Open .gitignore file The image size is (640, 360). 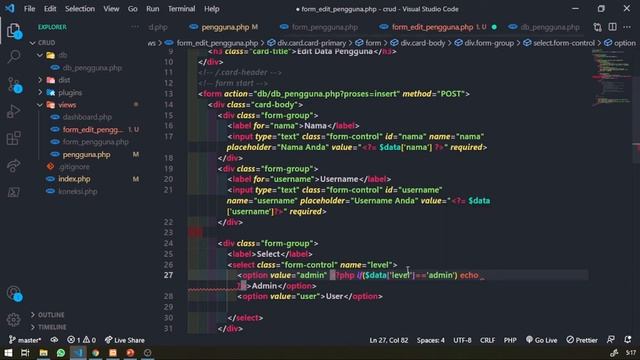pyautogui.click(x=73, y=167)
